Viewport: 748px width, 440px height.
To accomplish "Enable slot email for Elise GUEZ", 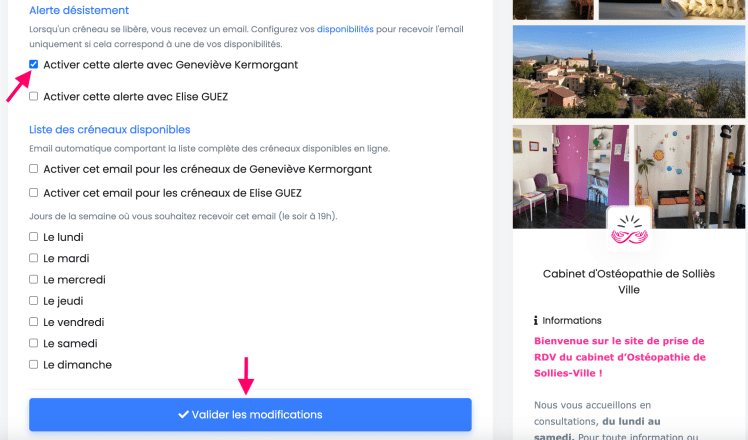I will point(34,193).
